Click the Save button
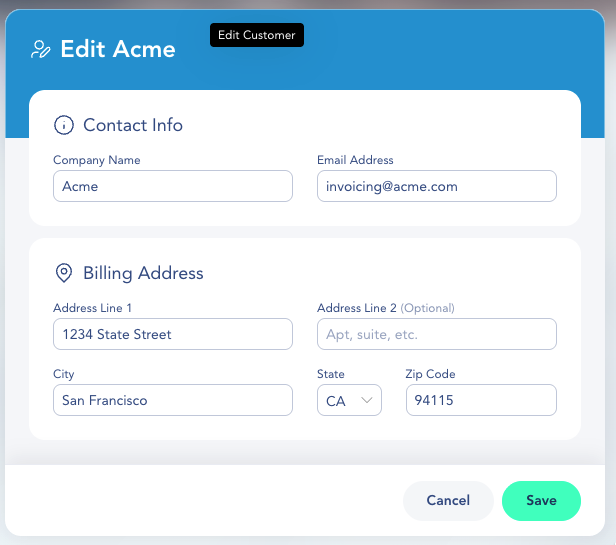Viewport: 616px width, 545px height. coord(541,500)
